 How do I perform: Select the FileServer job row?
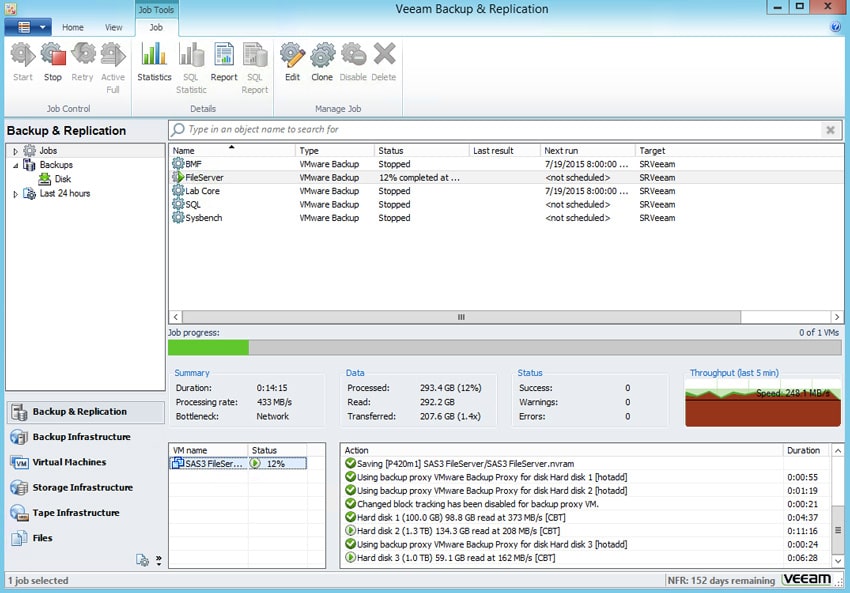(x=506, y=177)
